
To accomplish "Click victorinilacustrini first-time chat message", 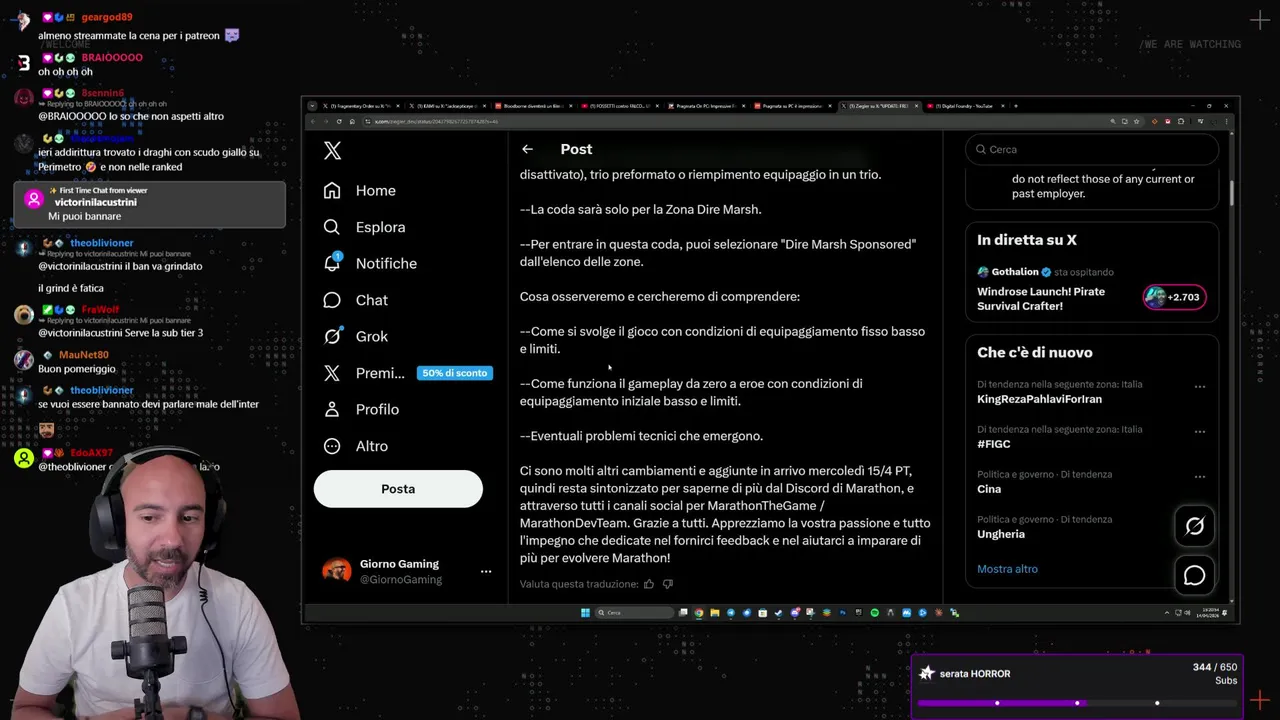I will 150,204.
